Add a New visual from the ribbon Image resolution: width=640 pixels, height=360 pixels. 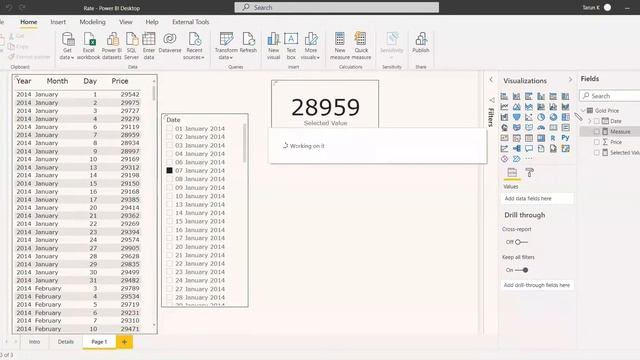273,46
